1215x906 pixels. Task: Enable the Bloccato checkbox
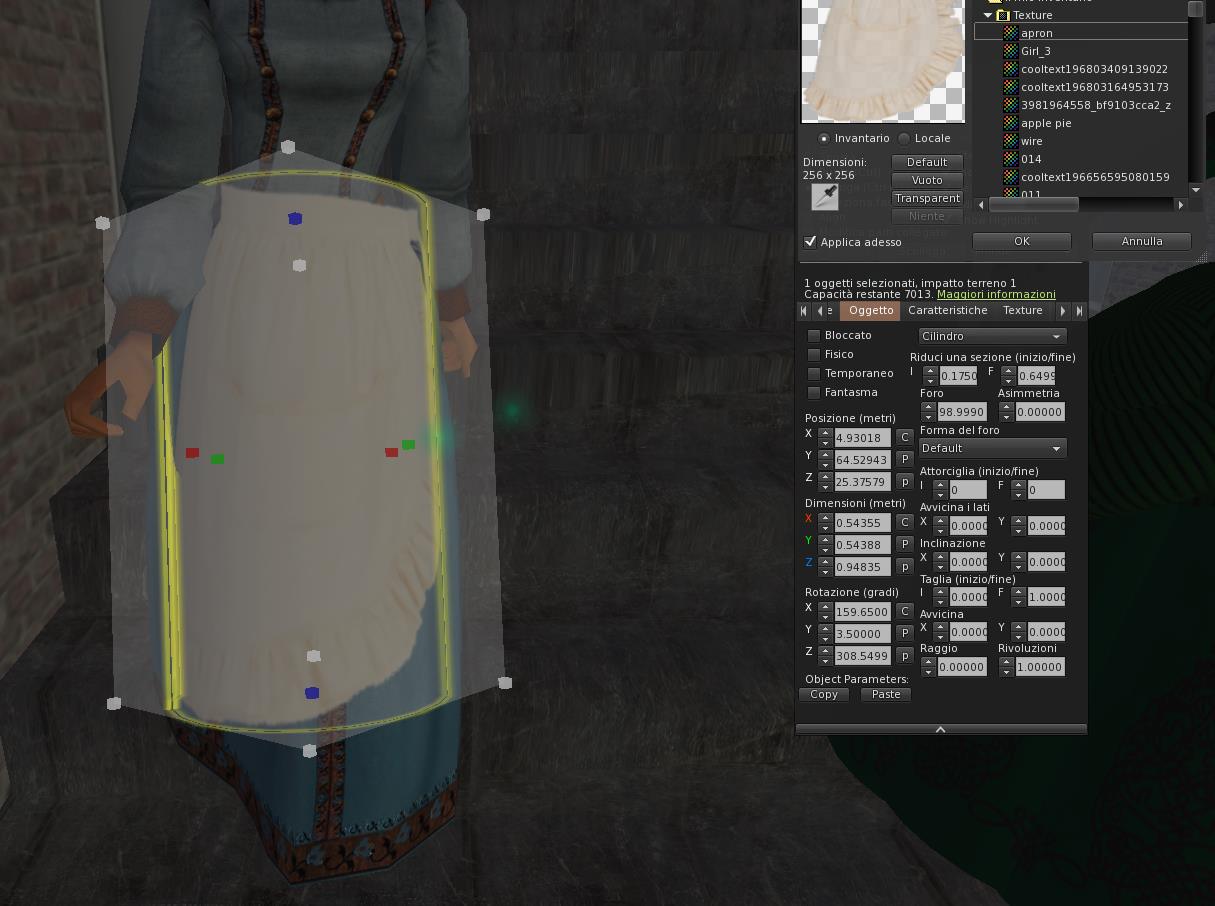814,336
